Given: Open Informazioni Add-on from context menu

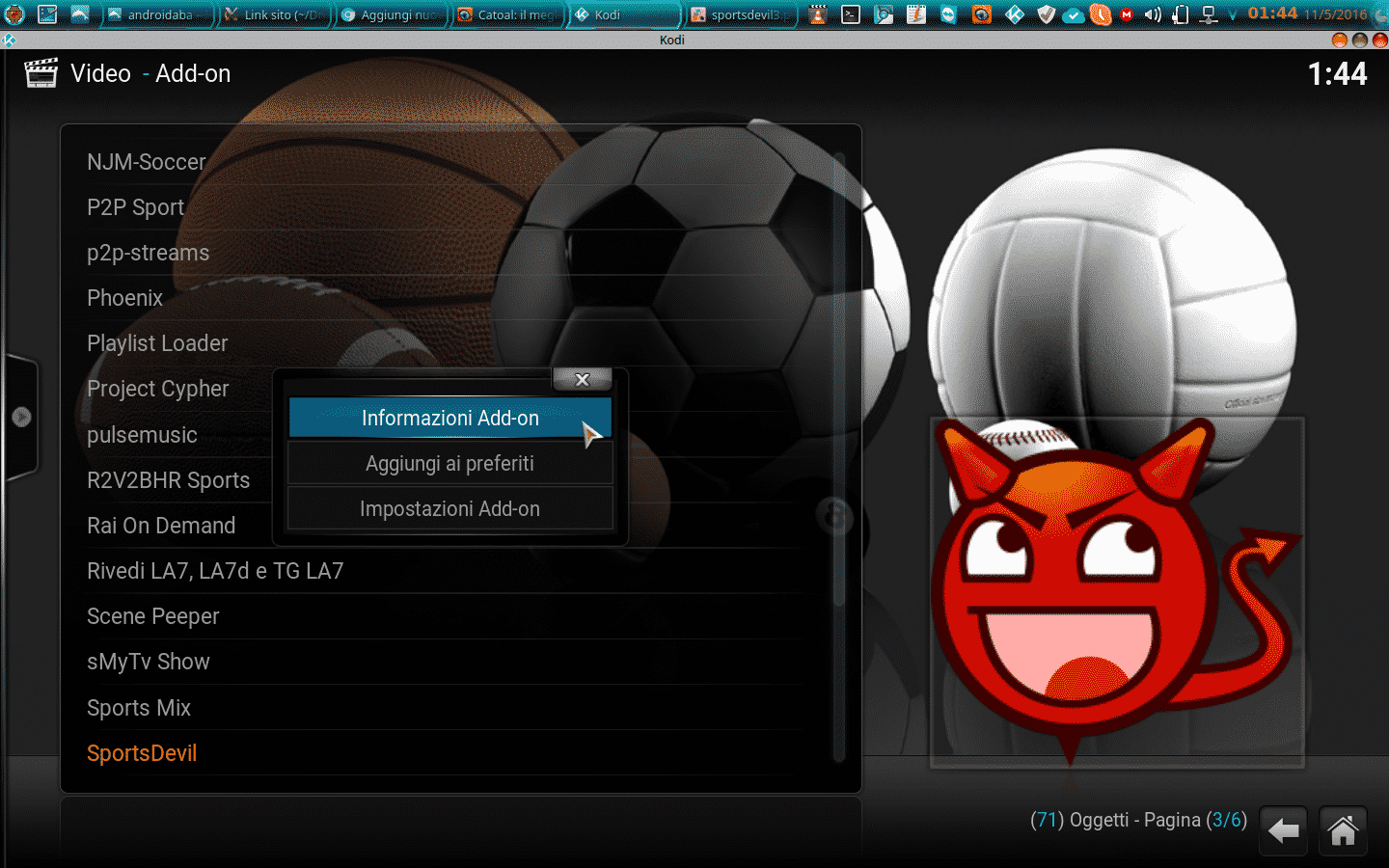Looking at the screenshot, I should (x=450, y=418).
